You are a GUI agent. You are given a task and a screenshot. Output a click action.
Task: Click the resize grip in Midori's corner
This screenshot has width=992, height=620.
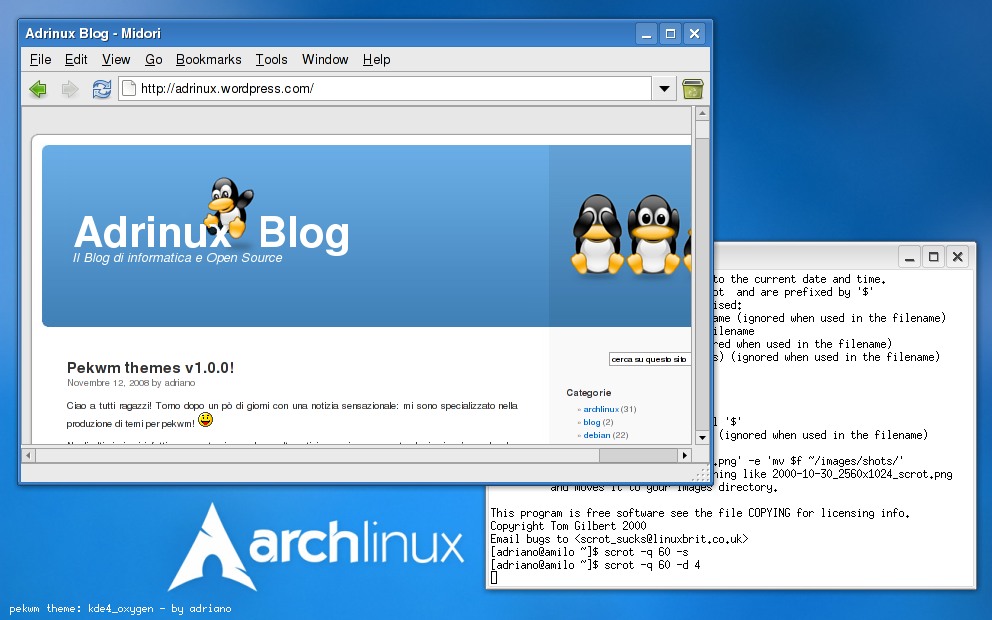701,473
